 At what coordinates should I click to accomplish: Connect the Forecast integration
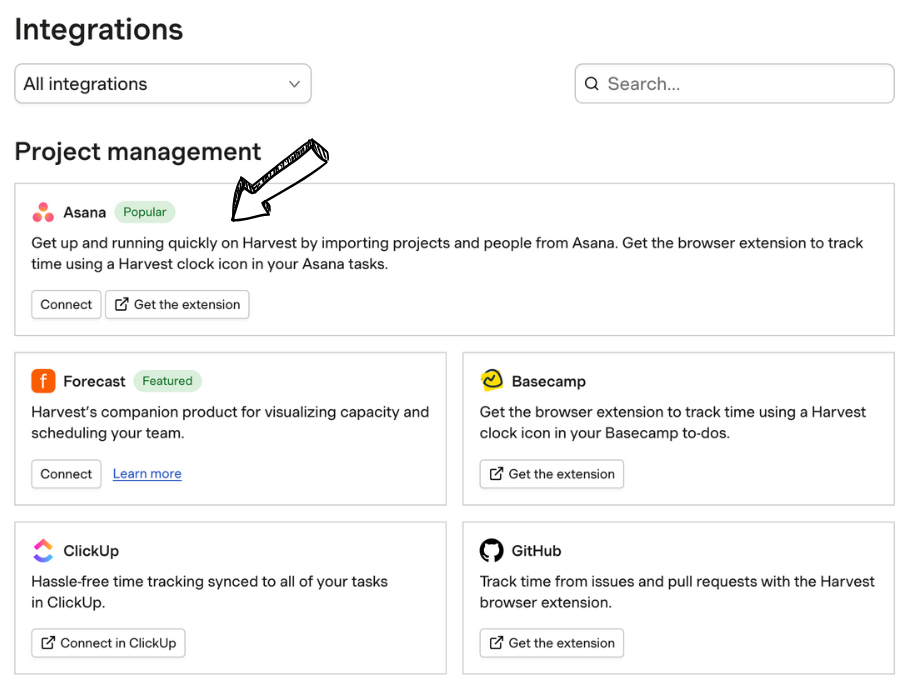coord(66,473)
